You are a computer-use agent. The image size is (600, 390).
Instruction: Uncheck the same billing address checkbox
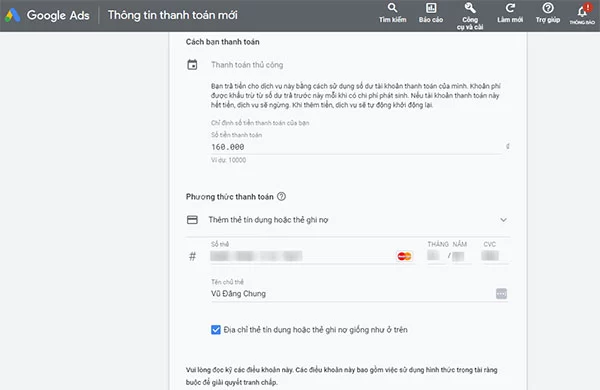216,330
